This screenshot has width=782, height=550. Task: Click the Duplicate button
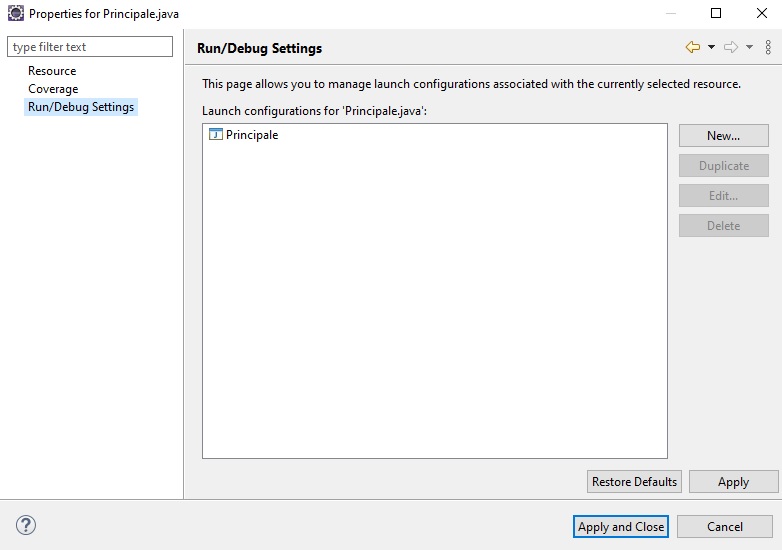723,166
